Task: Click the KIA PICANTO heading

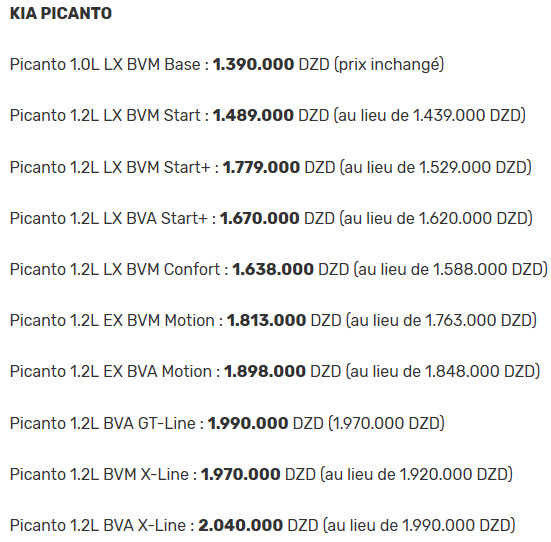Action: 61,14
